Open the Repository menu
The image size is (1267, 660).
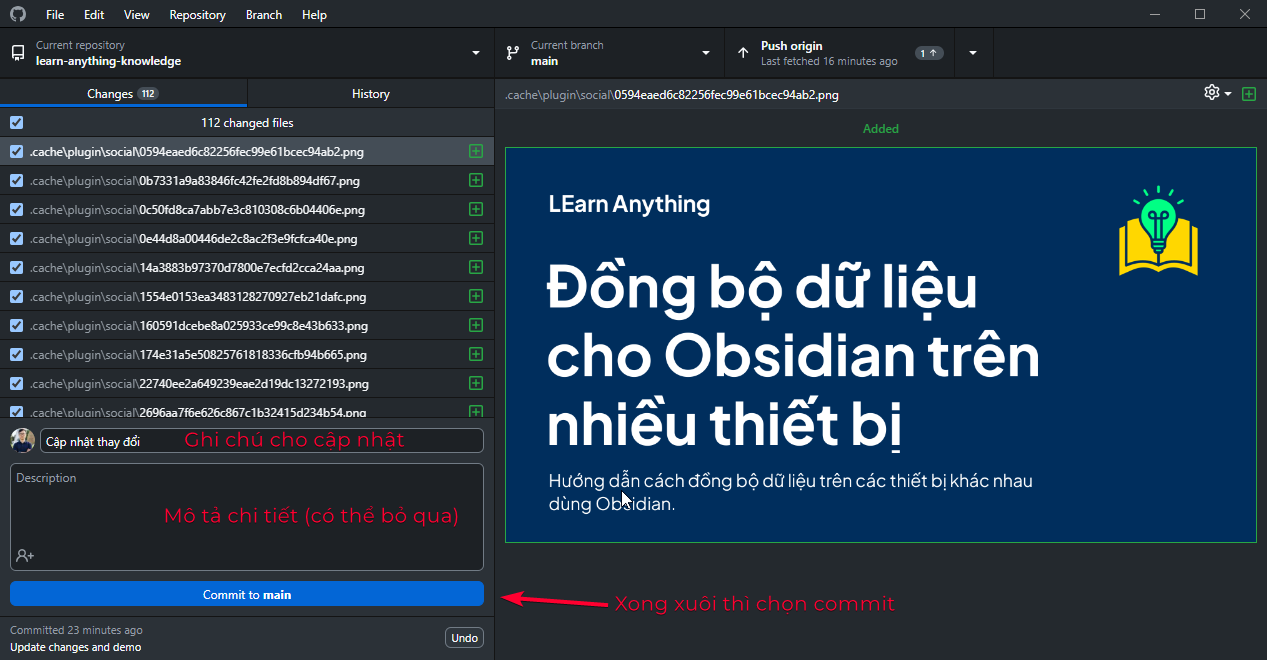[x=197, y=15]
